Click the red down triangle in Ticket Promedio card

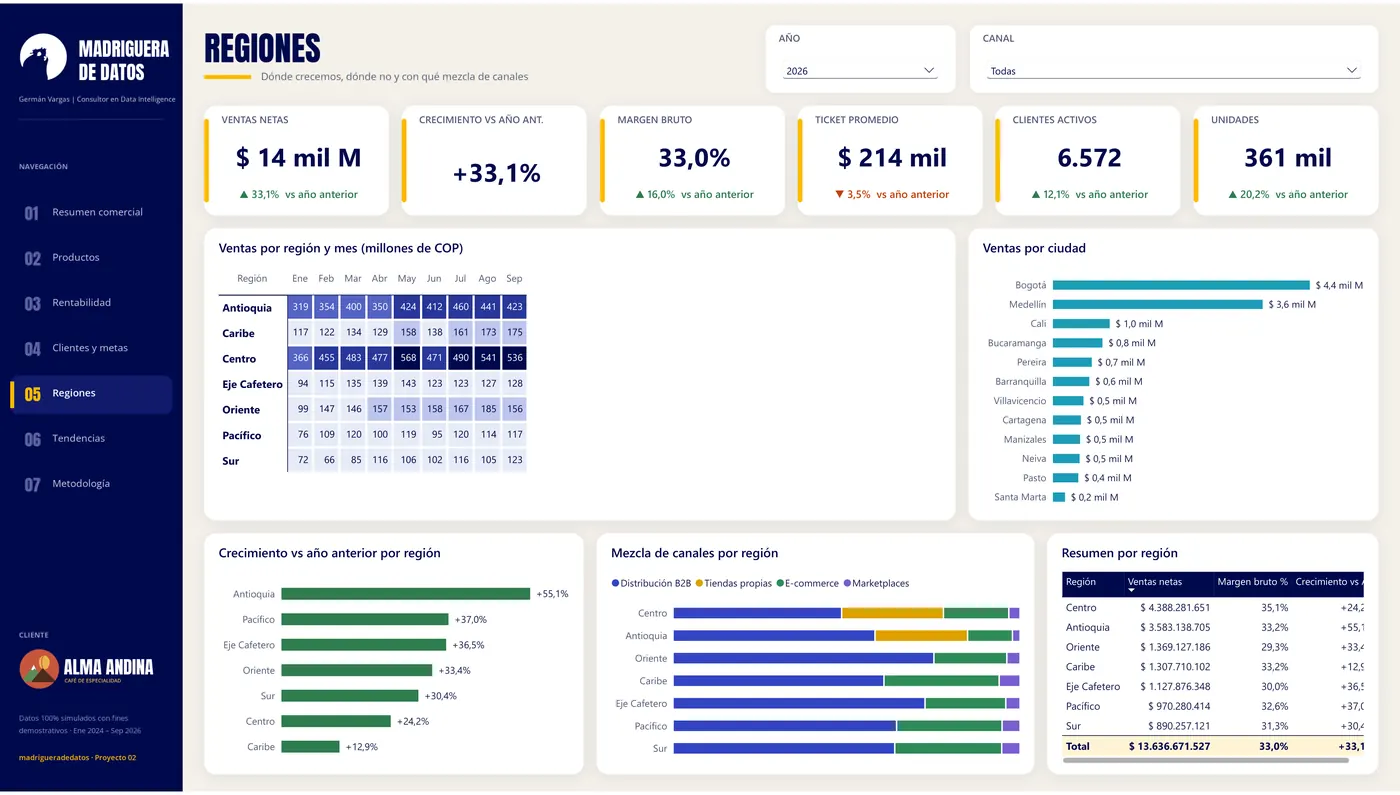[x=839, y=194]
